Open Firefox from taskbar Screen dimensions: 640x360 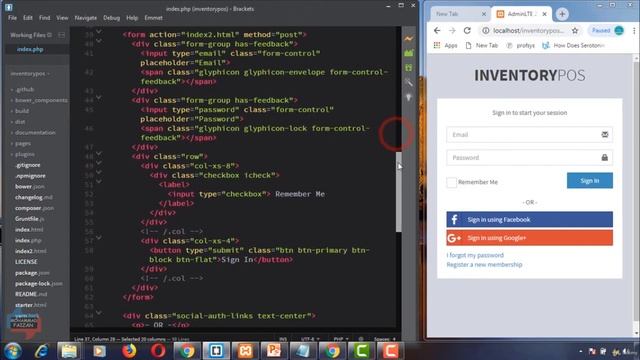coord(129,351)
